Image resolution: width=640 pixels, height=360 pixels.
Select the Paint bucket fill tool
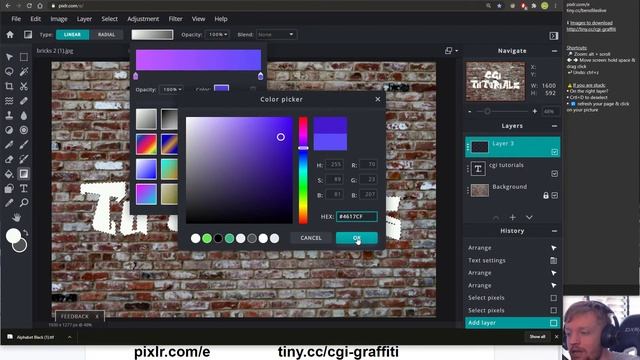coord(9,174)
